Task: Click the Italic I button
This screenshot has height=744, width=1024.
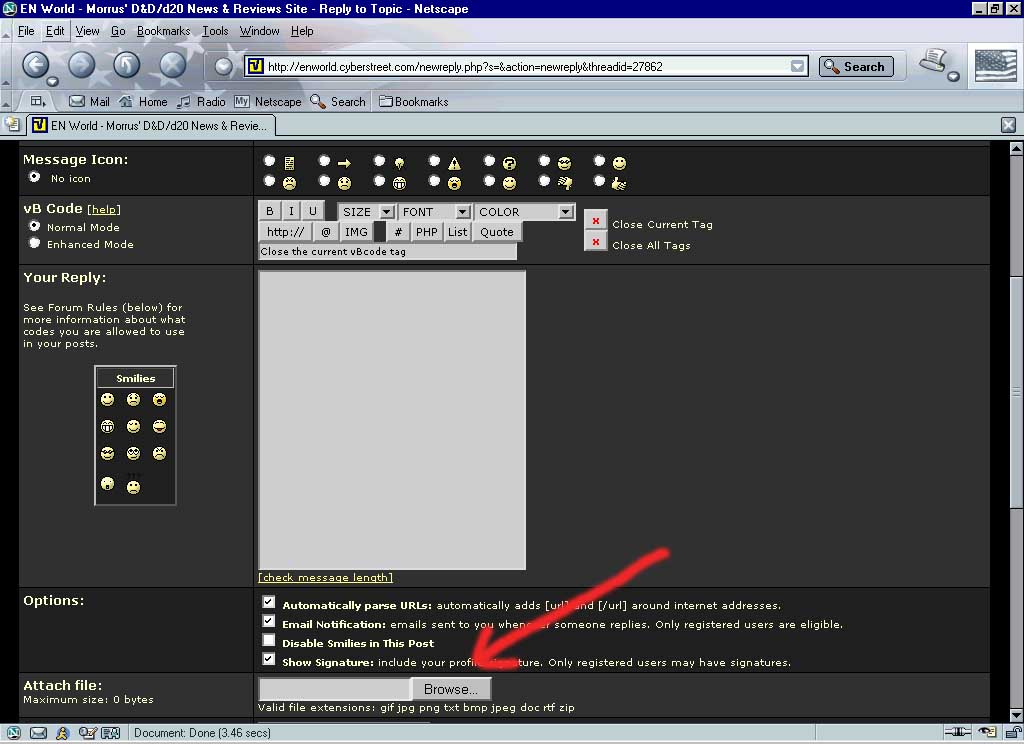Action: [x=291, y=211]
